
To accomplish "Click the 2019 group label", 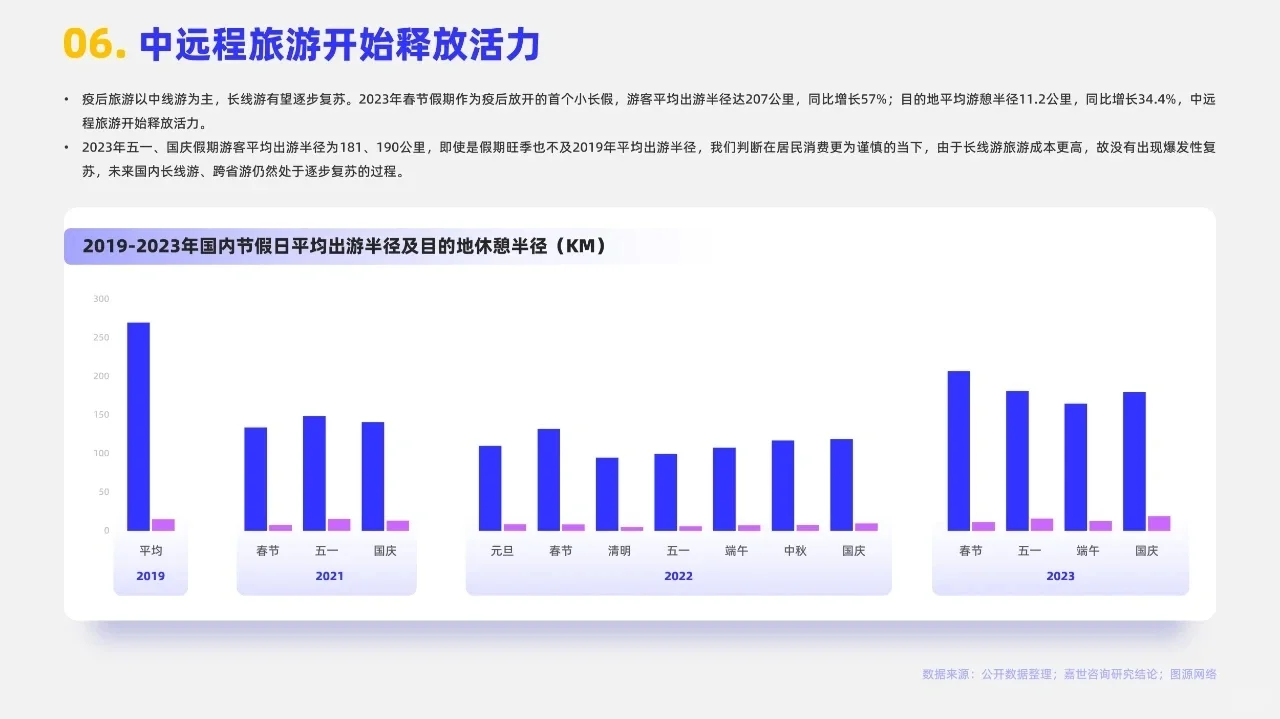I will click(150, 575).
